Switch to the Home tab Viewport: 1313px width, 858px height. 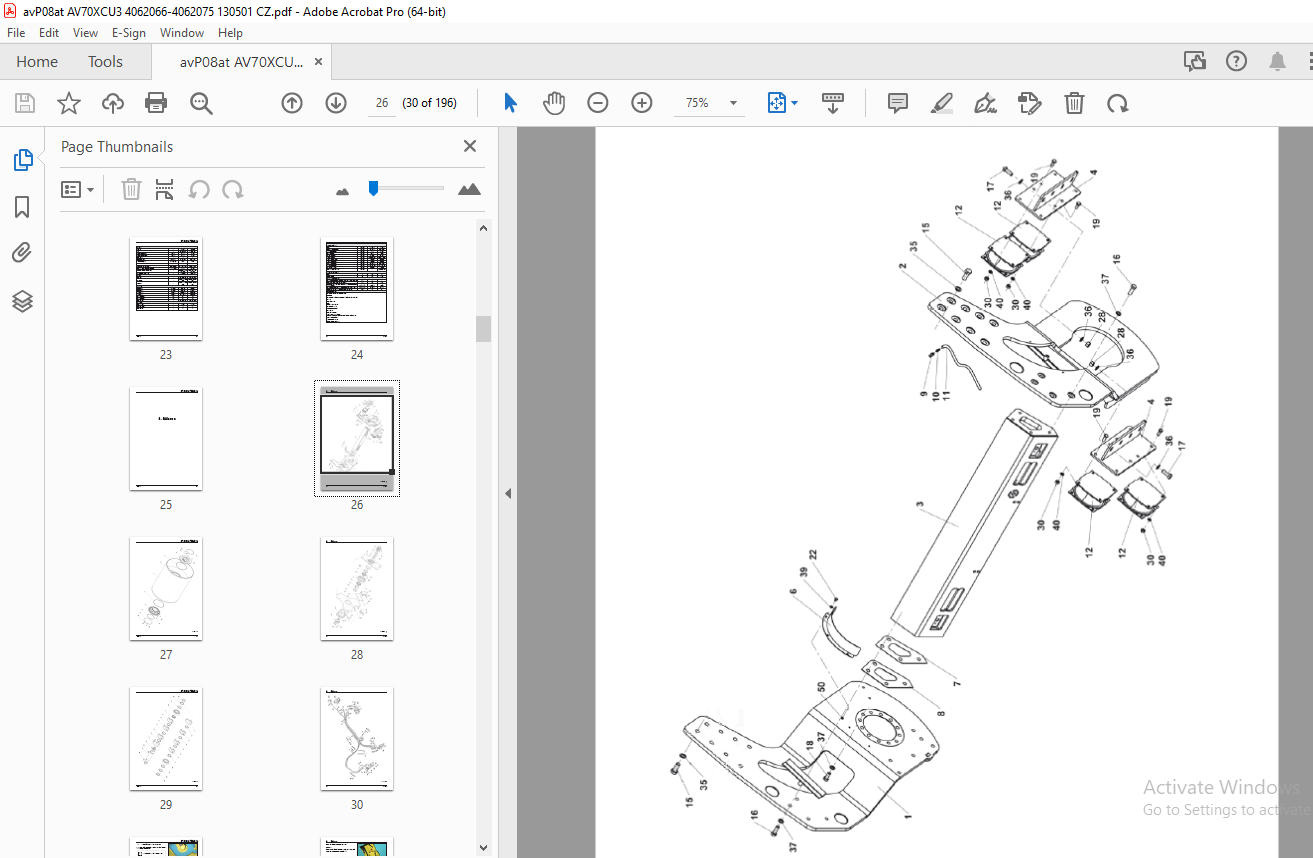pos(37,61)
